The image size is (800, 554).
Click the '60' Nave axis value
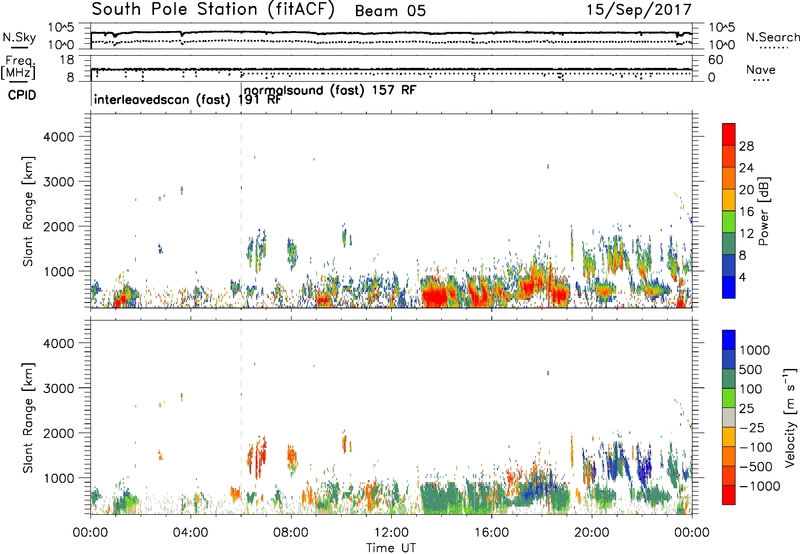coord(715,60)
